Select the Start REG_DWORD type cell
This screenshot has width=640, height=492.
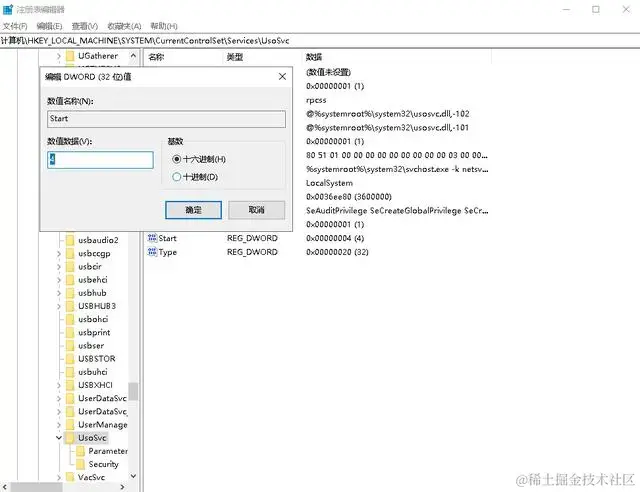click(252, 238)
